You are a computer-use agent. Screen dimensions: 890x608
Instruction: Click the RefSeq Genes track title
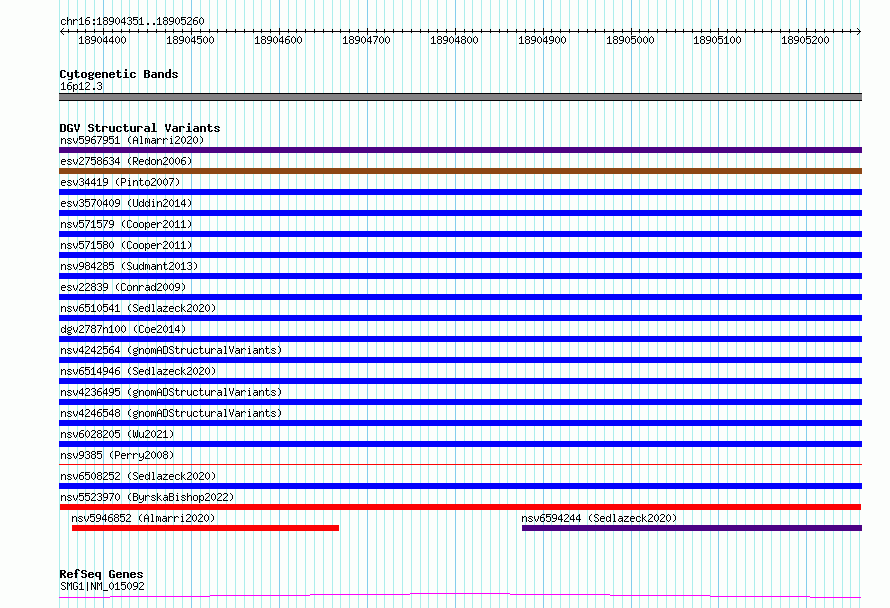click(x=101, y=574)
